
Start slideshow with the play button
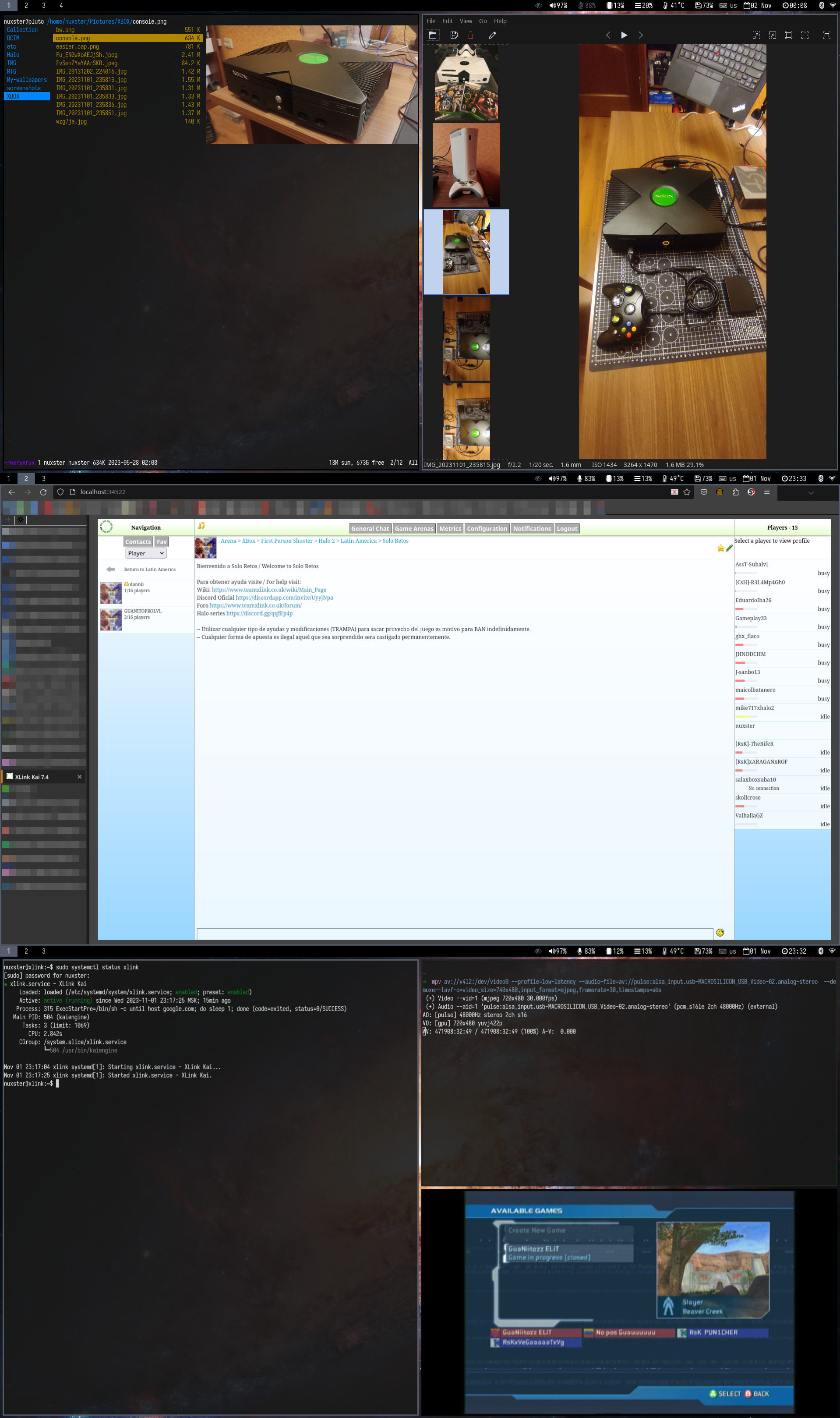pyautogui.click(x=625, y=35)
